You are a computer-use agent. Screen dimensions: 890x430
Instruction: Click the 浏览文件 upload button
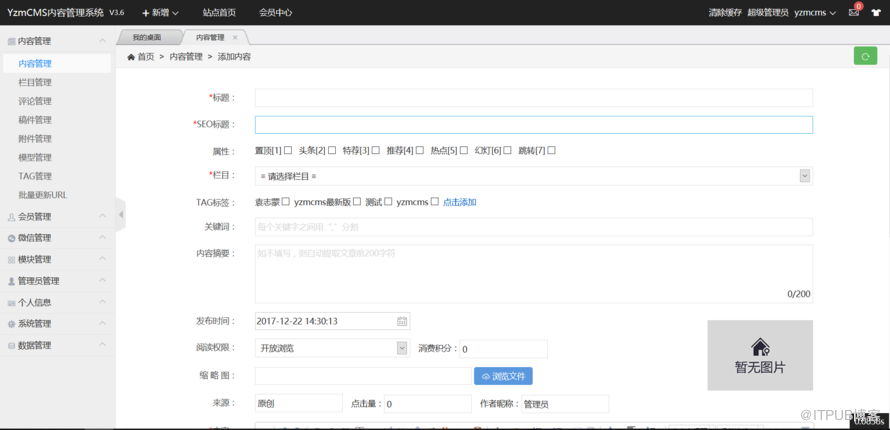pyautogui.click(x=503, y=376)
